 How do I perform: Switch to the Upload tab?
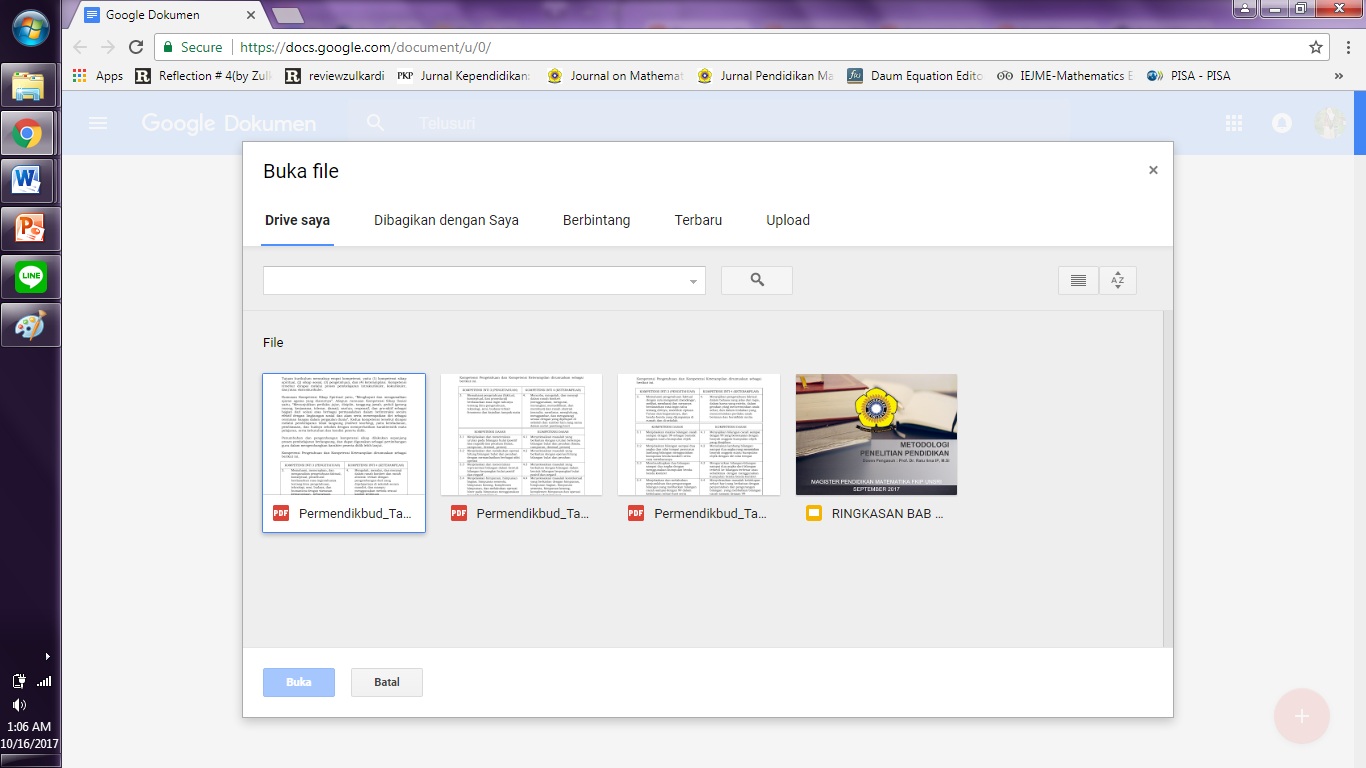787,220
